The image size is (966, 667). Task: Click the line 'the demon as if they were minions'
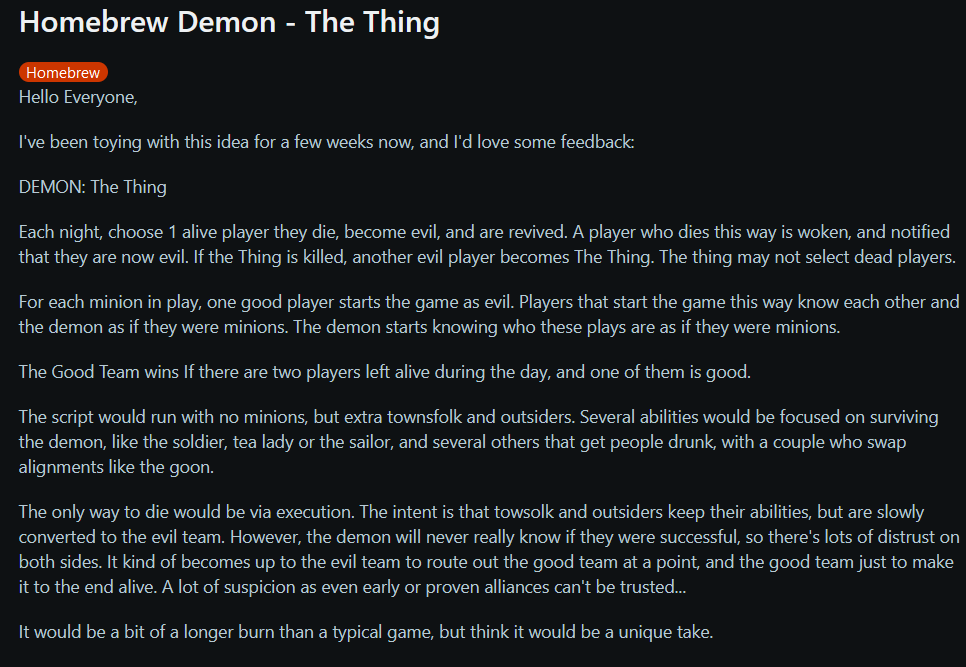(429, 327)
